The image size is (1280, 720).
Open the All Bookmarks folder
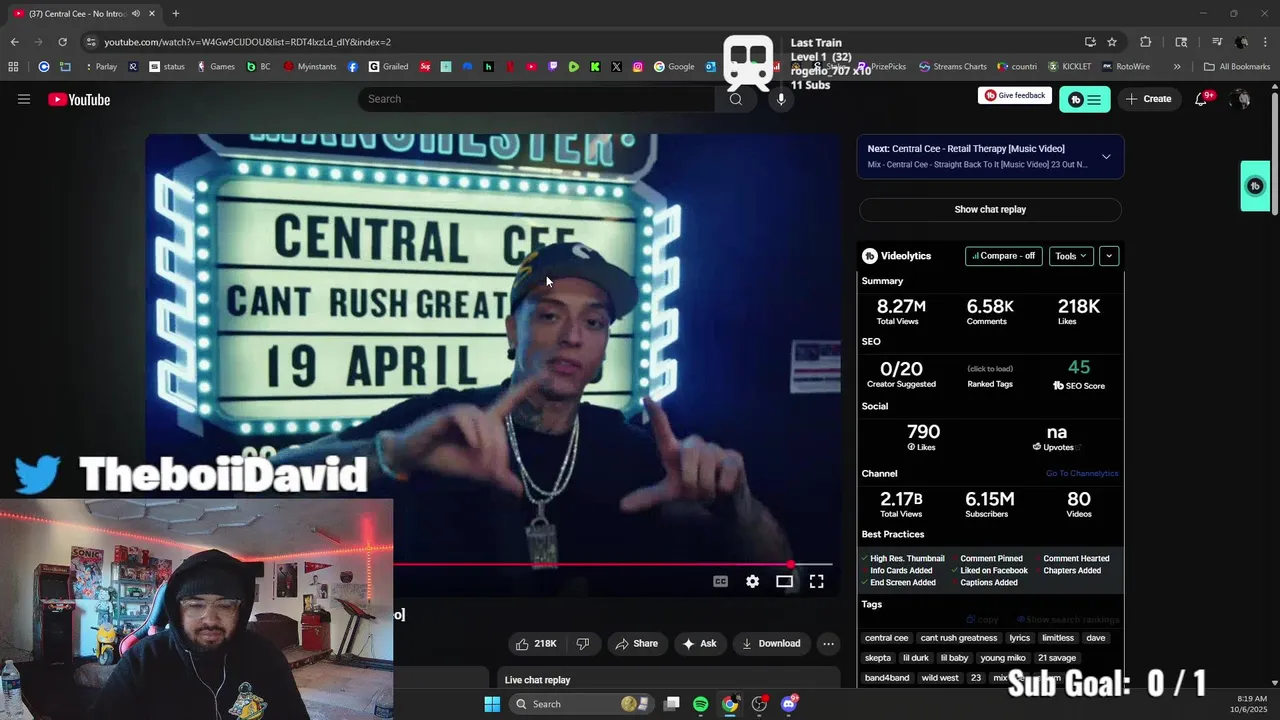tap(1237, 67)
